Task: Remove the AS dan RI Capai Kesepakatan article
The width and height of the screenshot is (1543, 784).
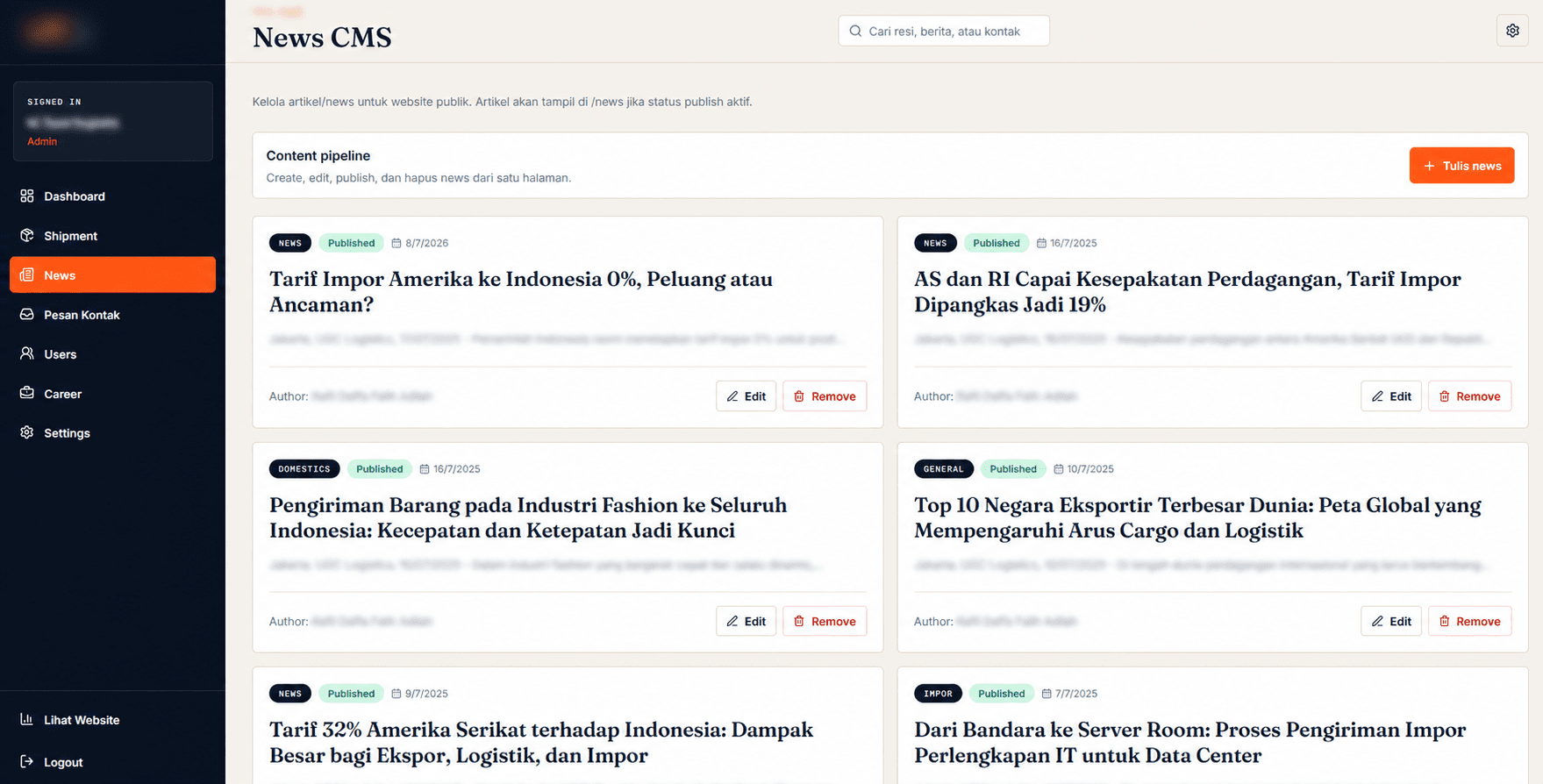Action: 1469,396
